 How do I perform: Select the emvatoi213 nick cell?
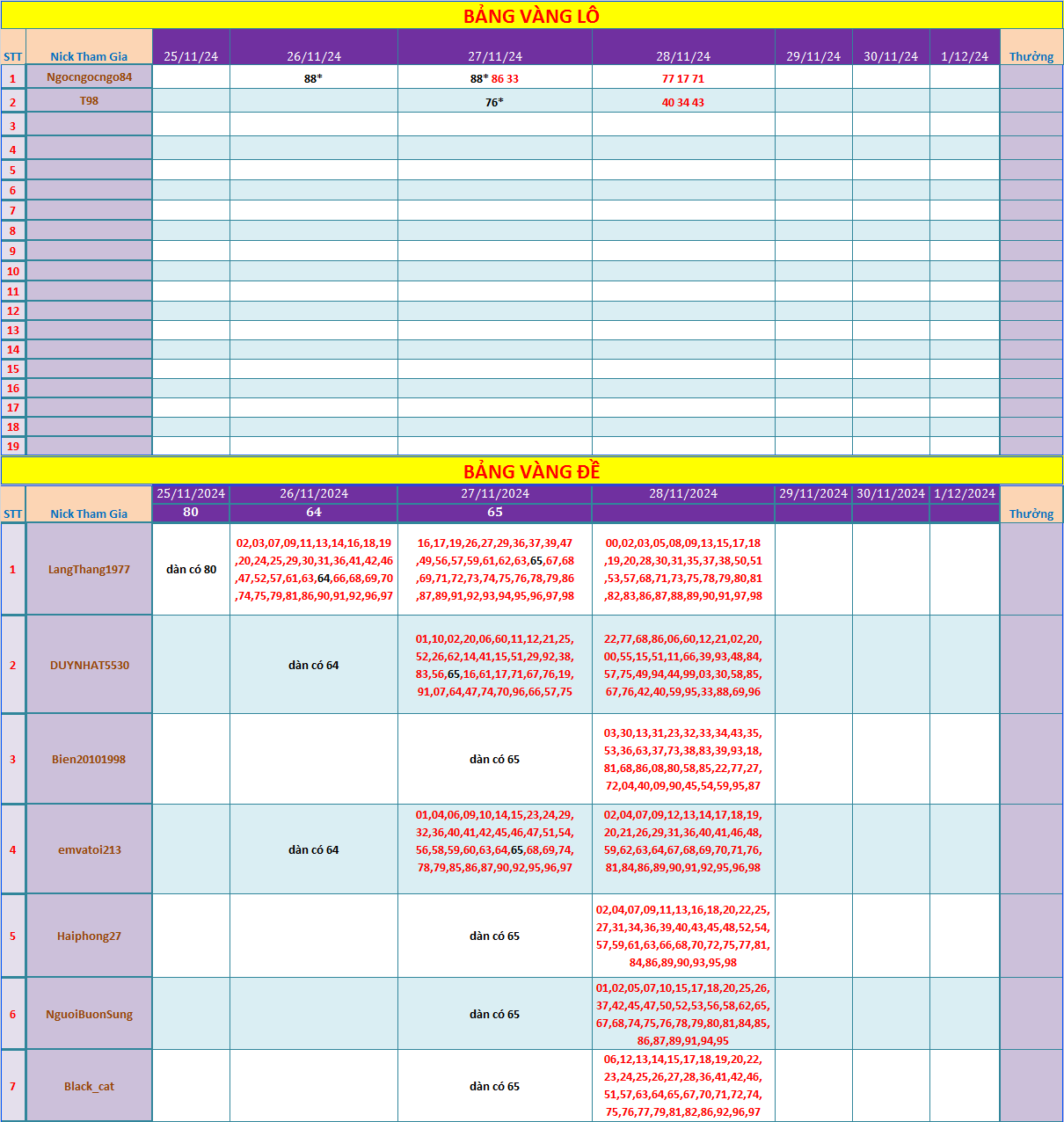click(89, 849)
